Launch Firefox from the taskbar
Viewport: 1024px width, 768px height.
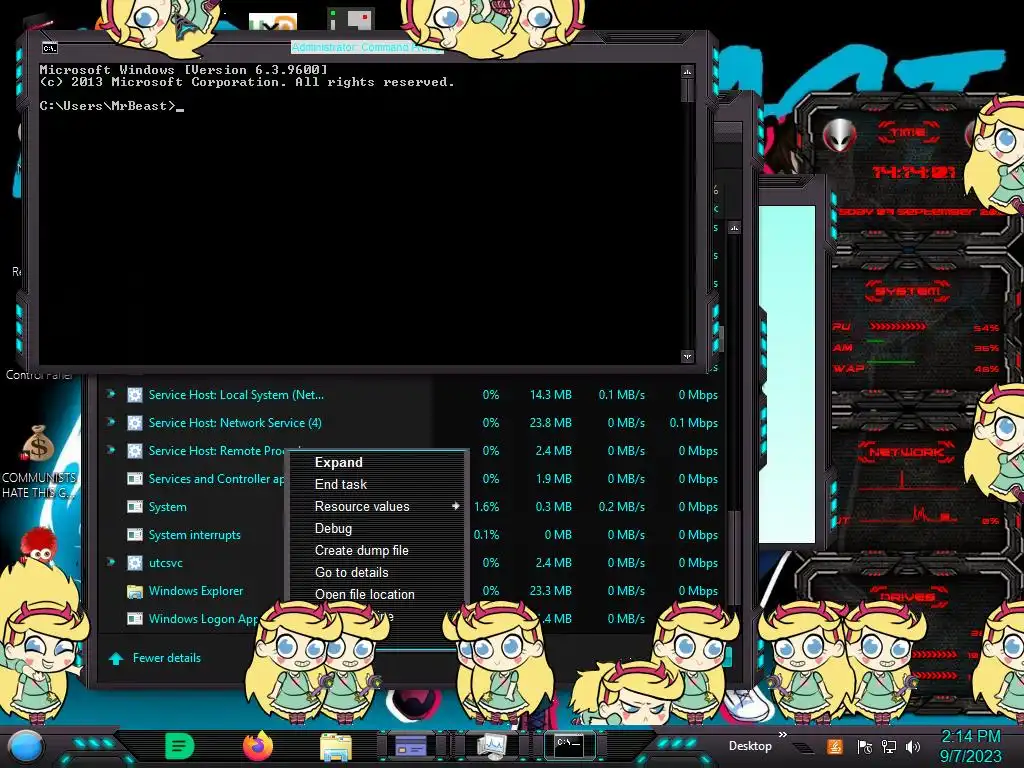257,746
